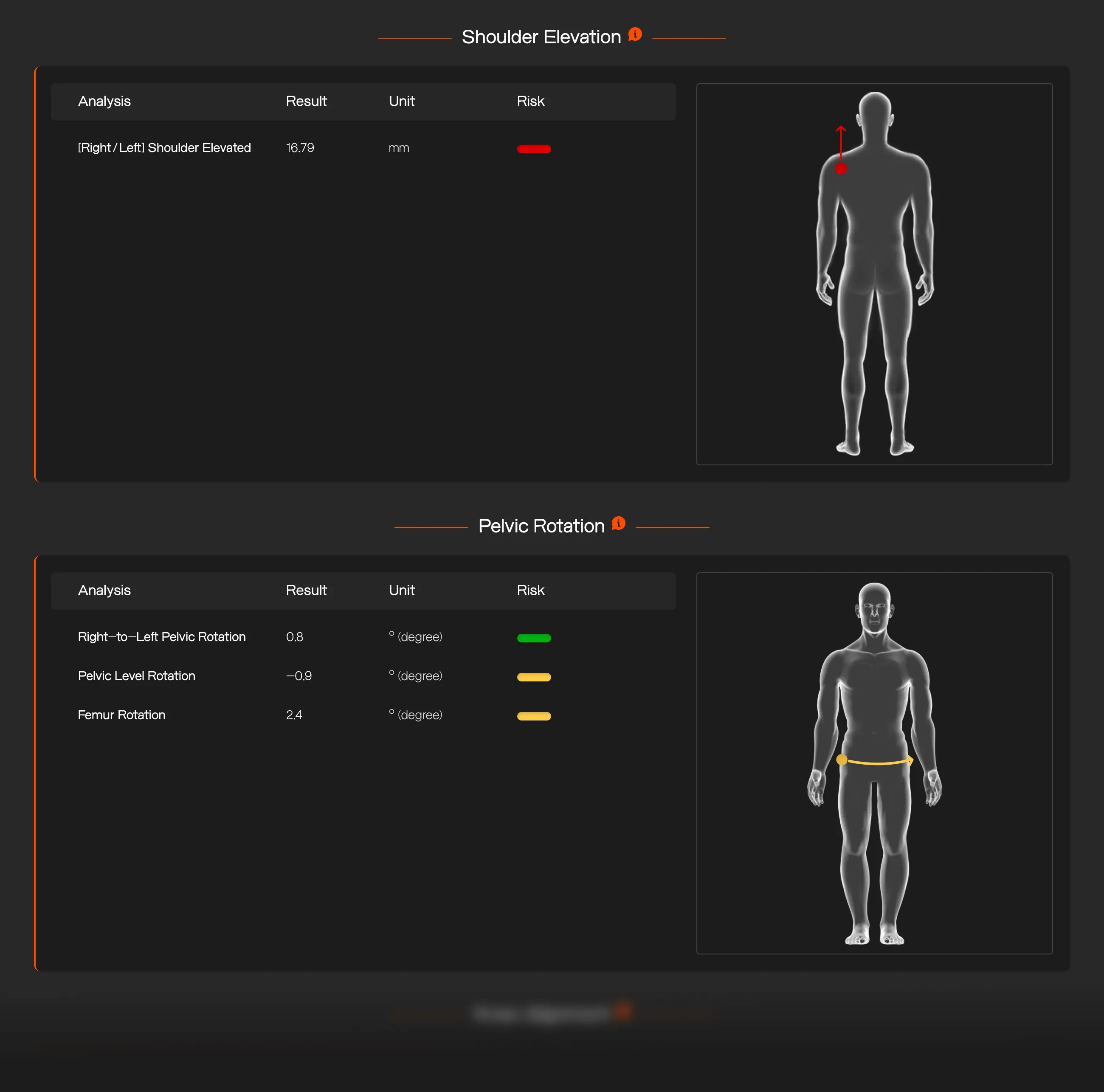The width and height of the screenshot is (1104, 1092).
Task: Toggle the yellow risk indicator for Femur Rotation
Action: click(534, 716)
